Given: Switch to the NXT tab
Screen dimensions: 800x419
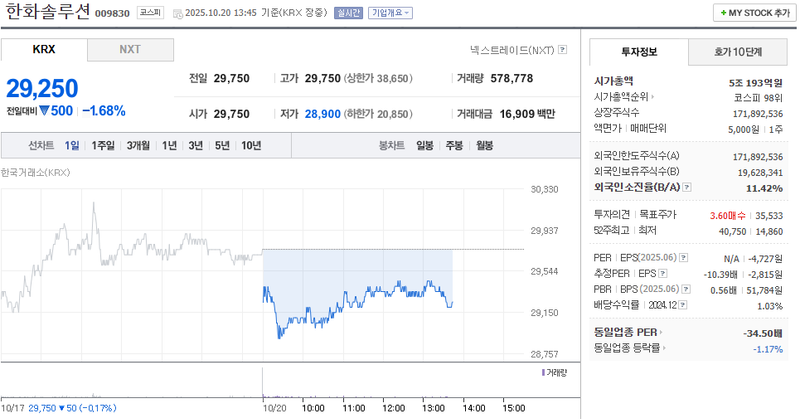Looking at the screenshot, I should pyautogui.click(x=130, y=49).
